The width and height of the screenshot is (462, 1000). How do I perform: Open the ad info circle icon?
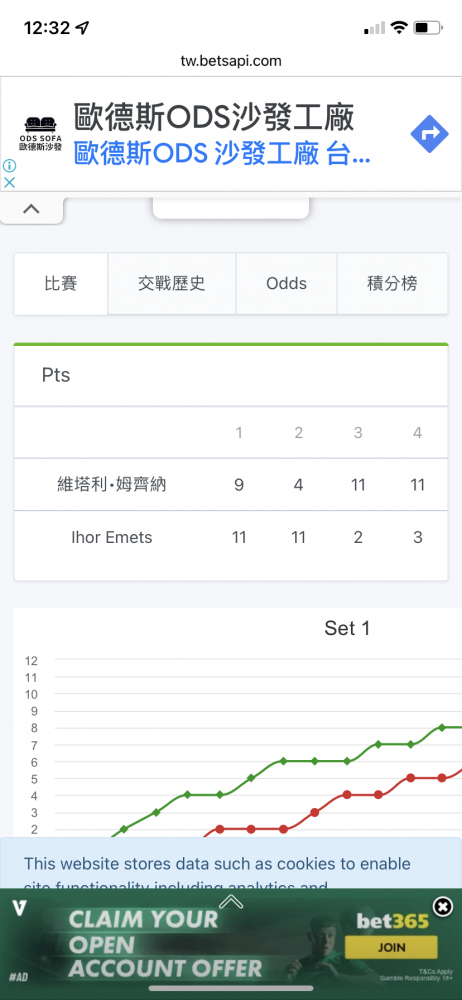click(9, 166)
